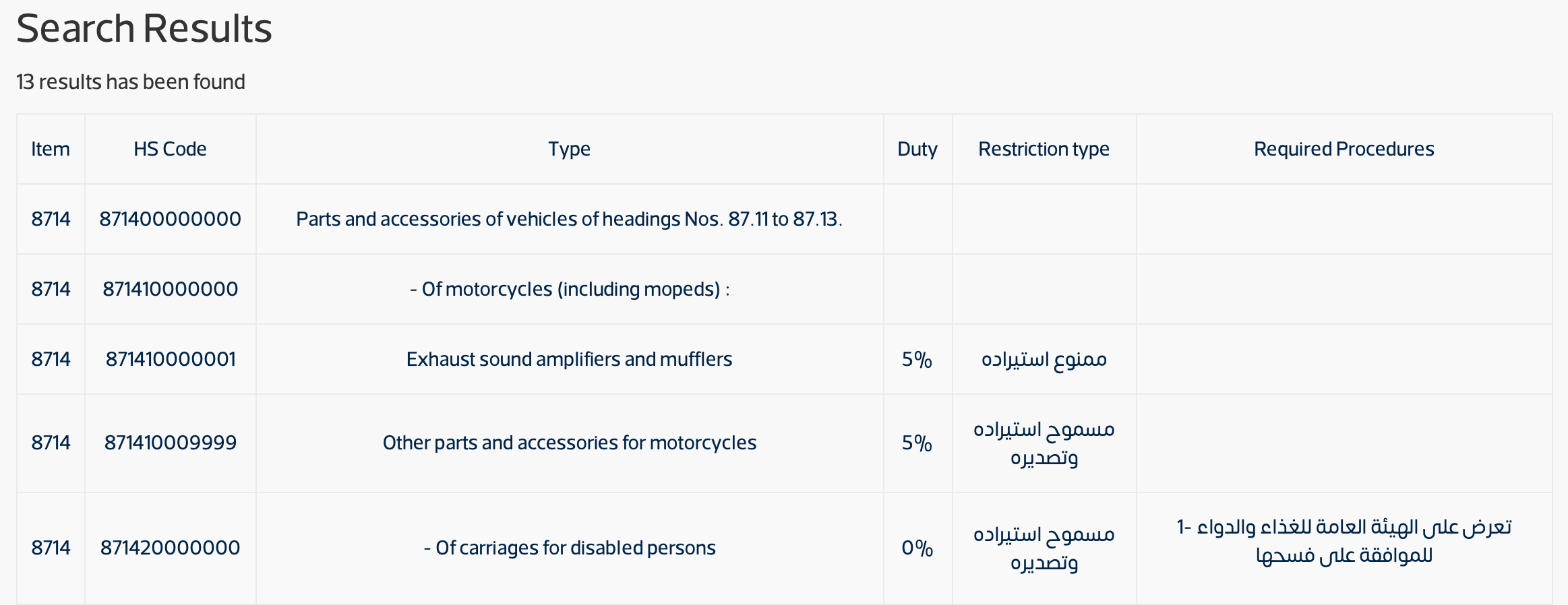Select HS code 871400000000
Image resolution: width=1568 pixels, height=605 pixels.
(x=170, y=219)
